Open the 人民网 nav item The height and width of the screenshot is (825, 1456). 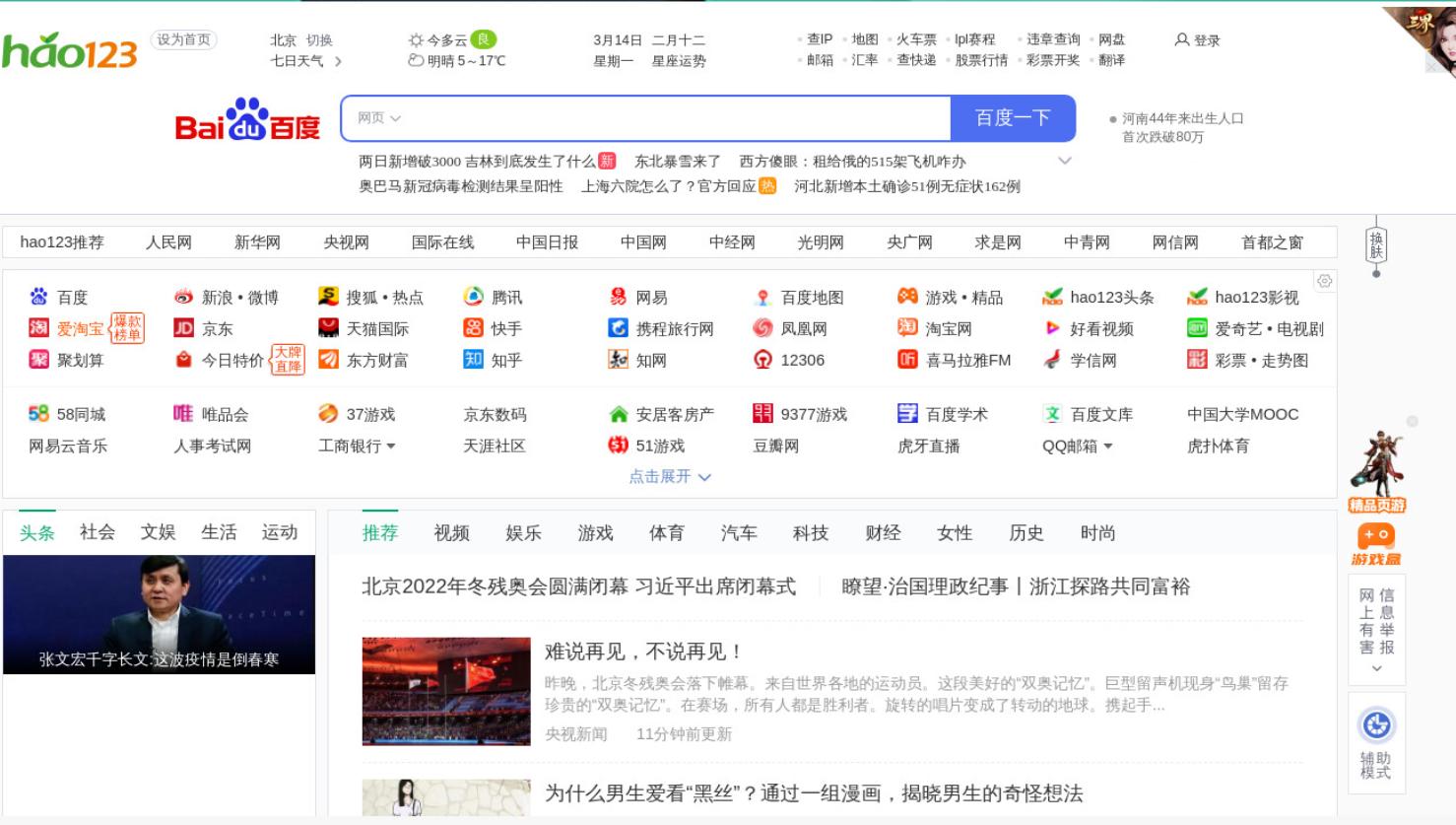168,242
